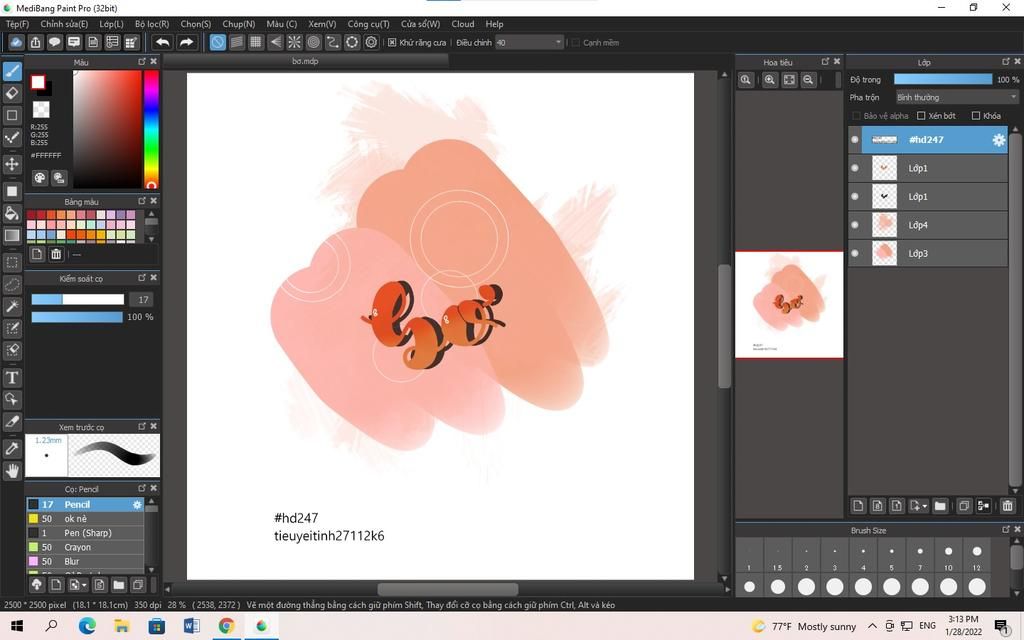This screenshot has height=640, width=1024.
Task: Hide the #hd247 layer visibility
Action: [x=855, y=140]
